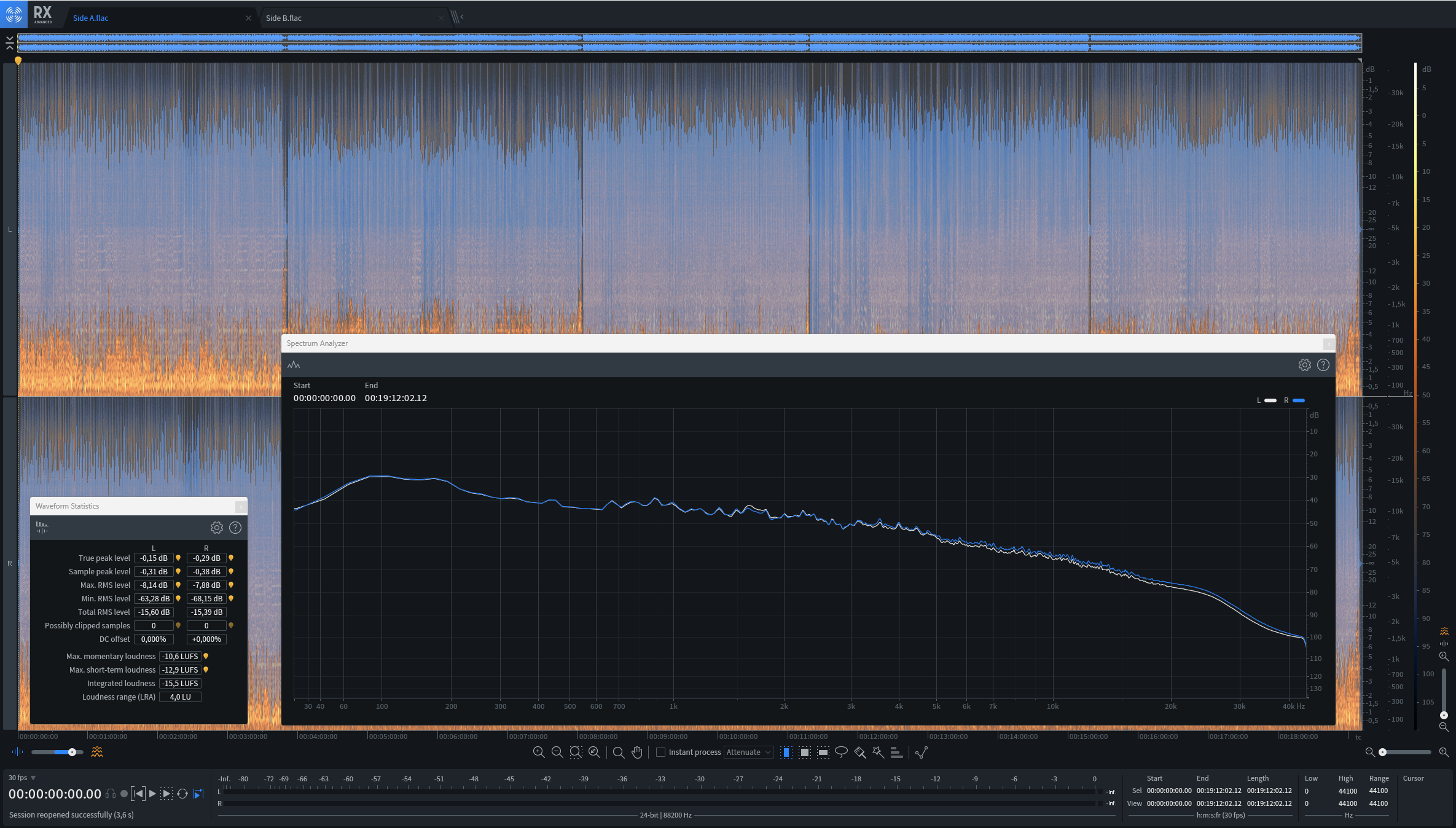Click the Zoom to selection icon
The width and height of the screenshot is (1456, 828).
576,752
